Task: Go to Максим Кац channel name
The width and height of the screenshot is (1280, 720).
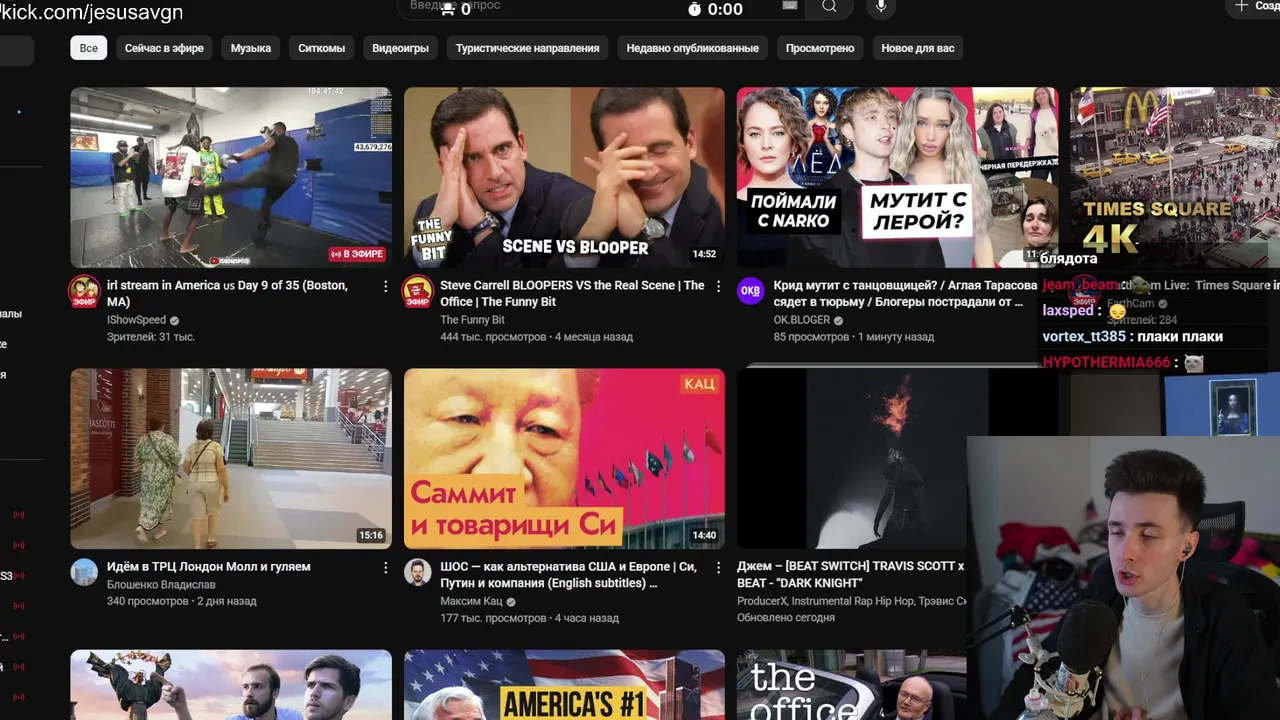Action: pyautogui.click(x=471, y=602)
